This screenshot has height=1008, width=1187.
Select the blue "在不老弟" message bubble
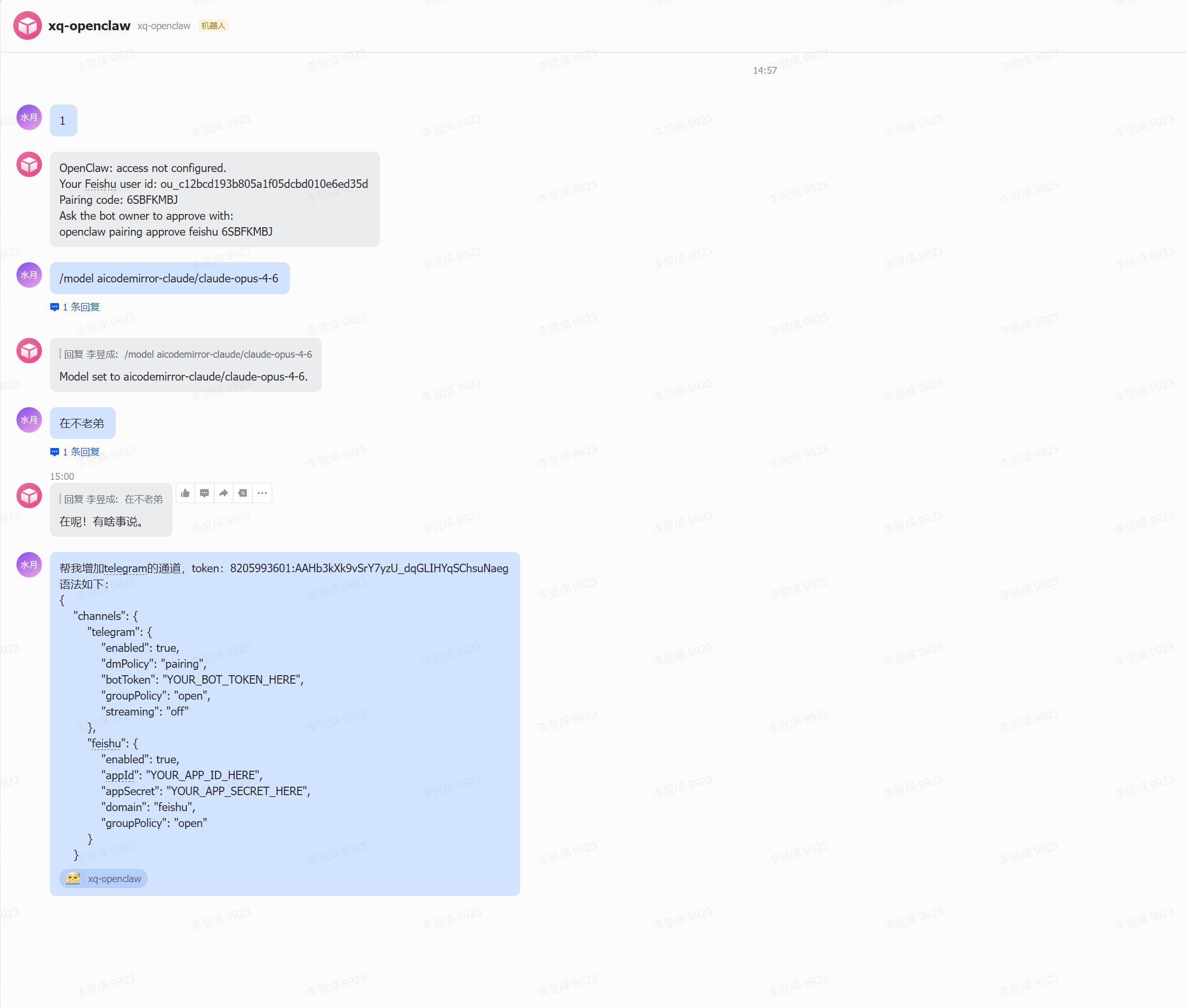(x=83, y=424)
